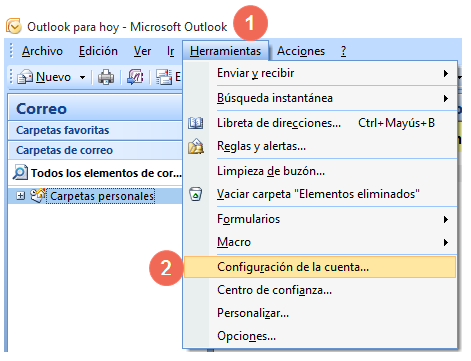Choose Centro de confianza...

[320, 290]
